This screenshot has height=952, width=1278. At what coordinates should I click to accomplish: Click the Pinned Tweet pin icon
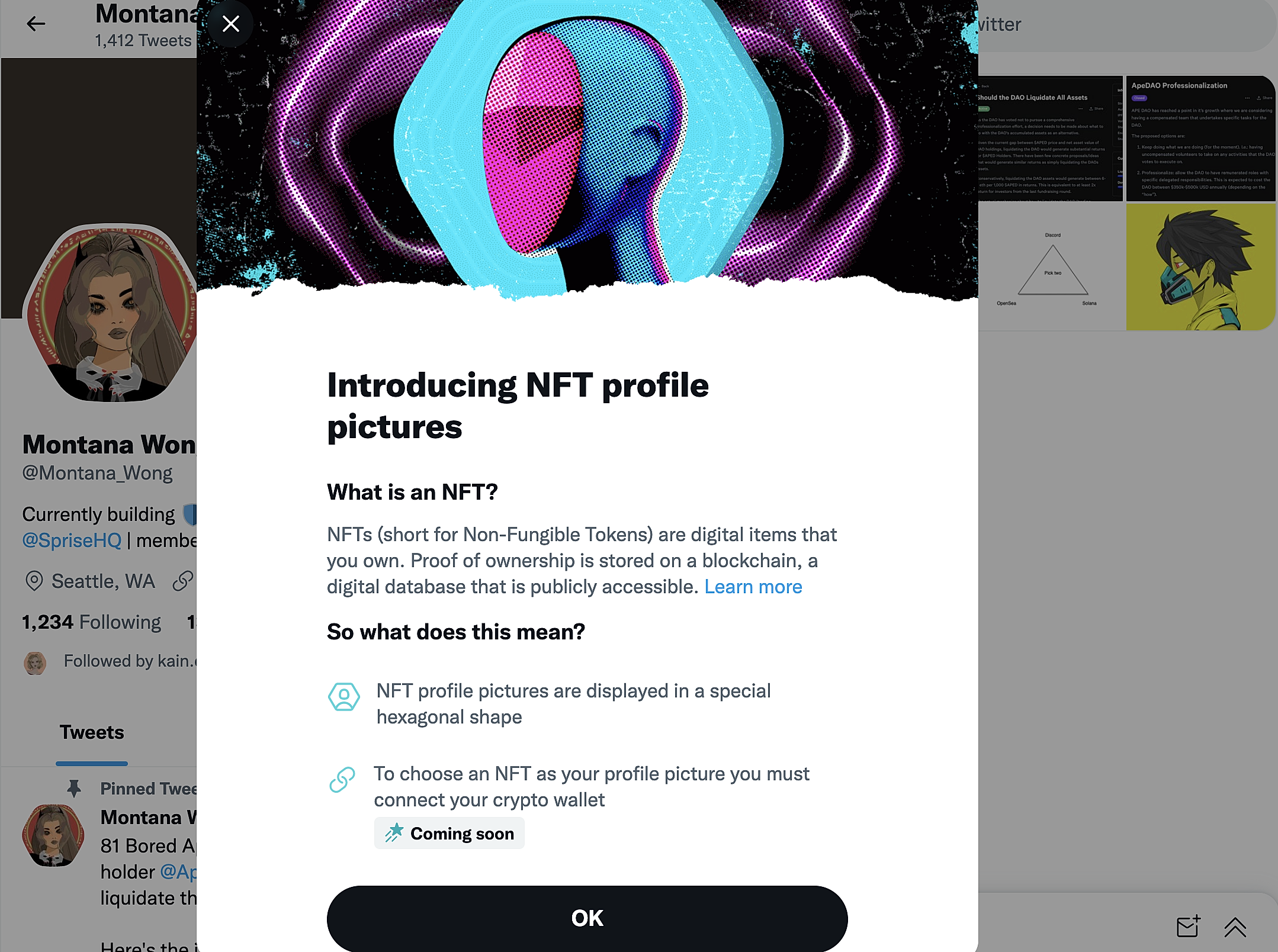coord(74,788)
